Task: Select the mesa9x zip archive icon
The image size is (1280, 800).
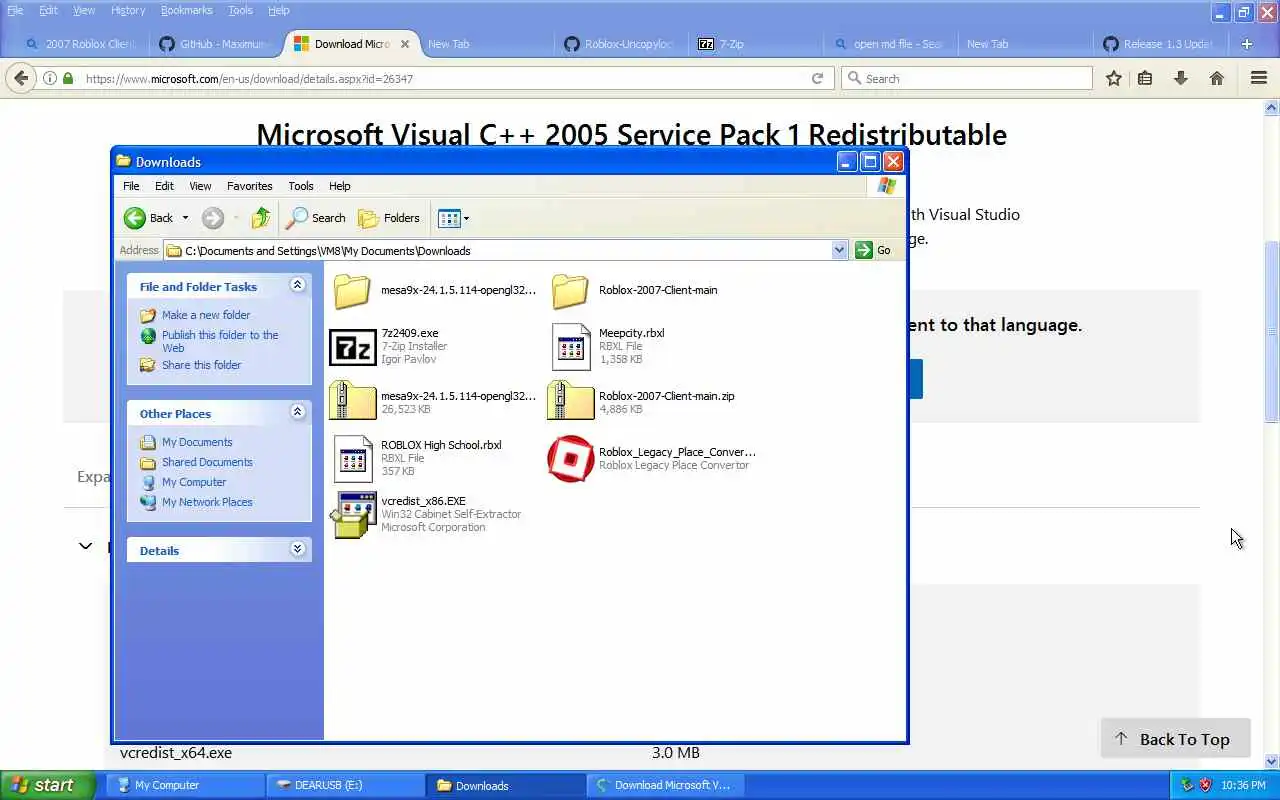Action: (352, 401)
